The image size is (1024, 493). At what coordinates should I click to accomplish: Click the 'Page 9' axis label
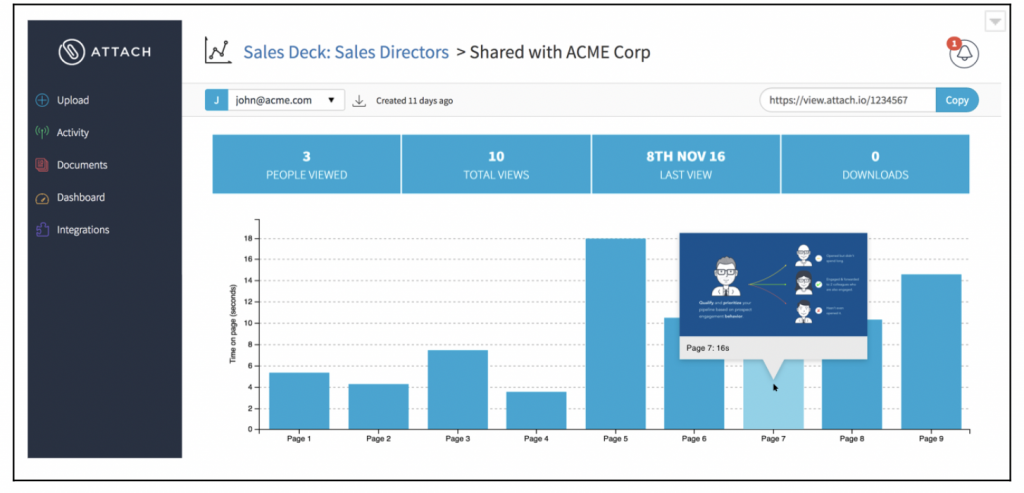[931, 439]
